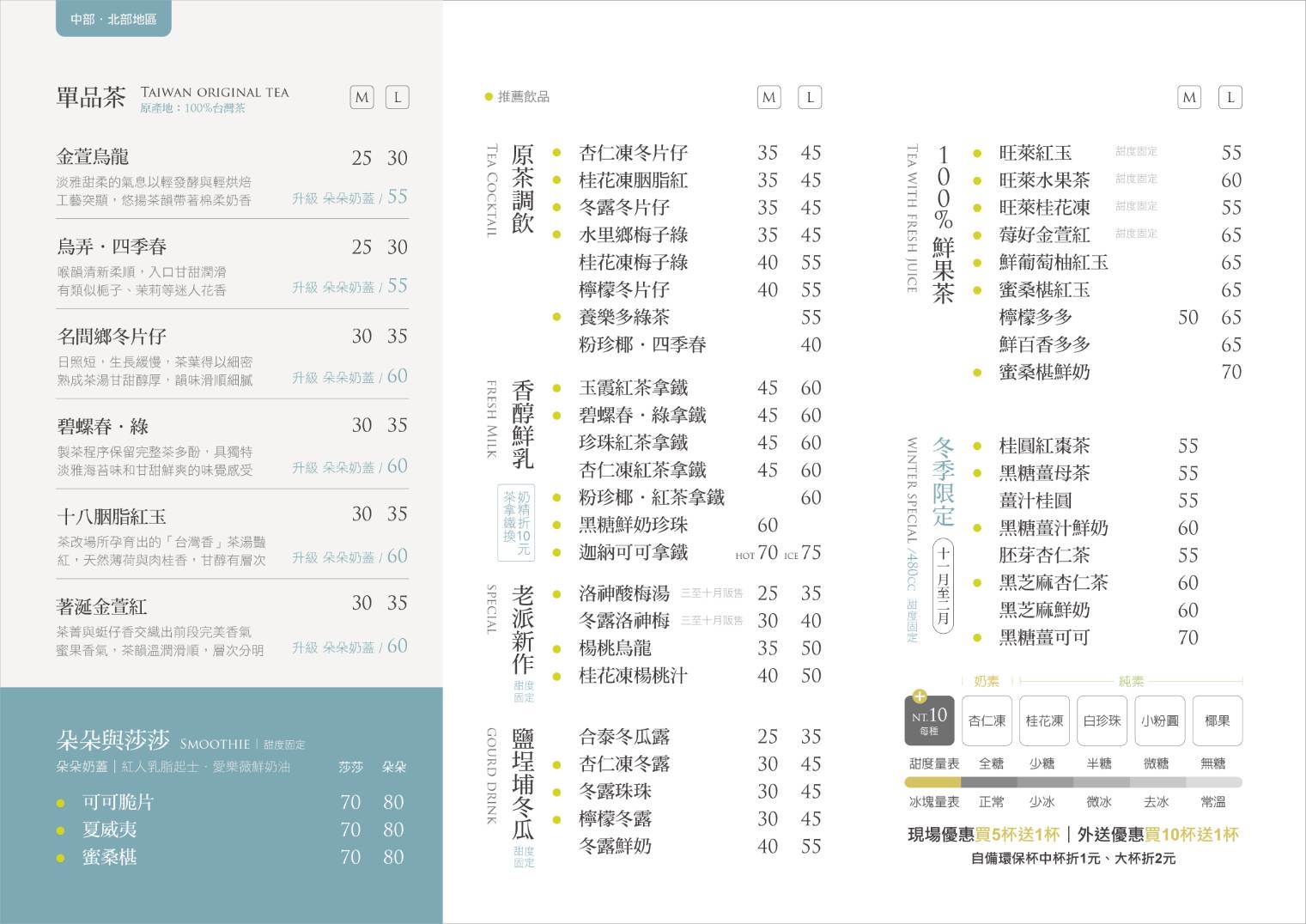
Task: Select 蜜桑椹鮮奶 drink
Action: pyautogui.click(x=1044, y=373)
